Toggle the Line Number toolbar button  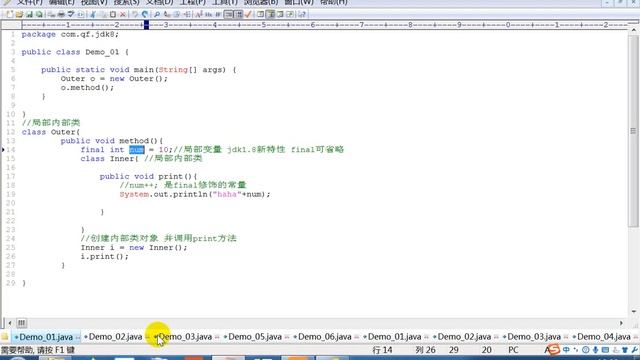[229, 14]
